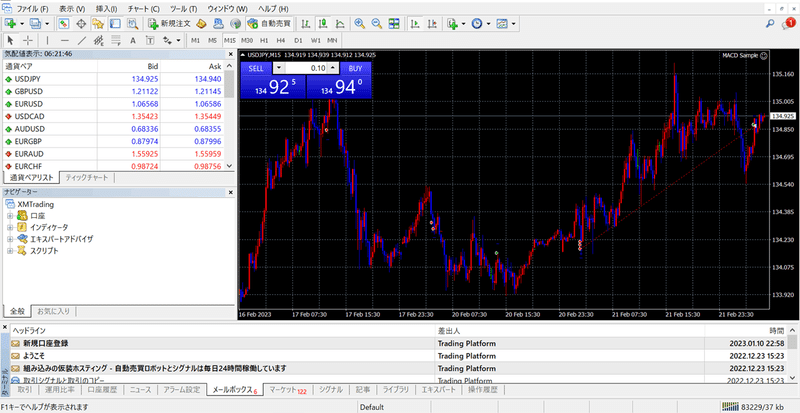
Task: Click the MQL5 community people icon
Action: tap(218, 23)
